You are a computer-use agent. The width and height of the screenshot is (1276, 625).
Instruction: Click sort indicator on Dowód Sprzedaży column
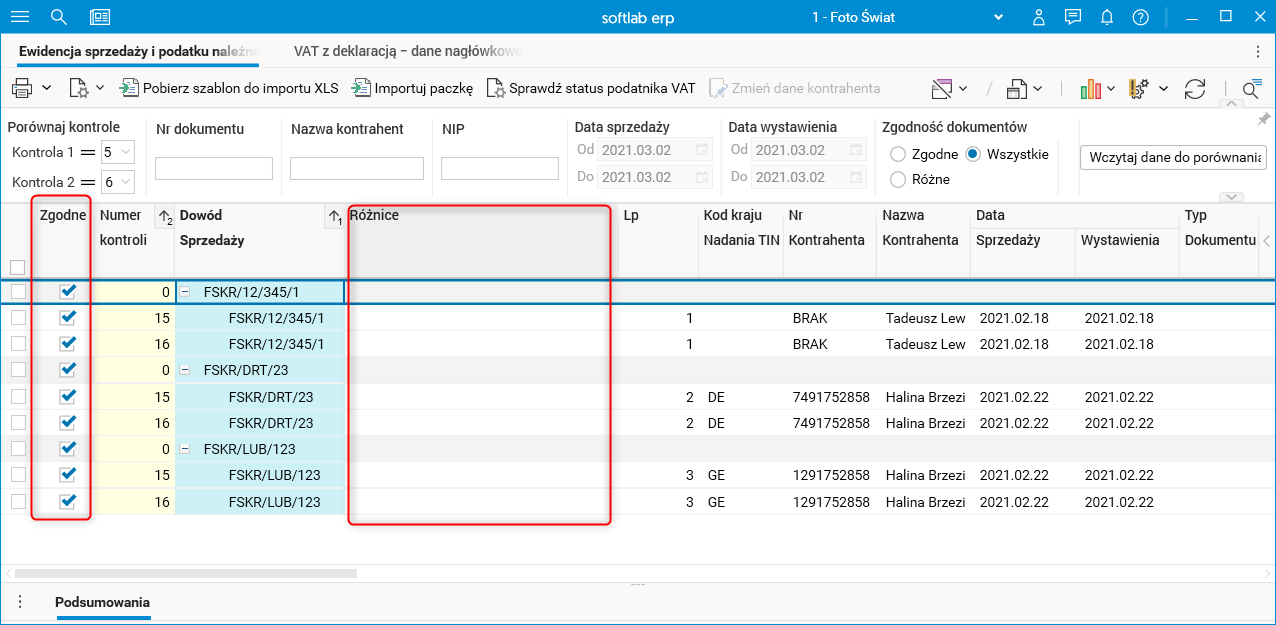click(x=335, y=216)
